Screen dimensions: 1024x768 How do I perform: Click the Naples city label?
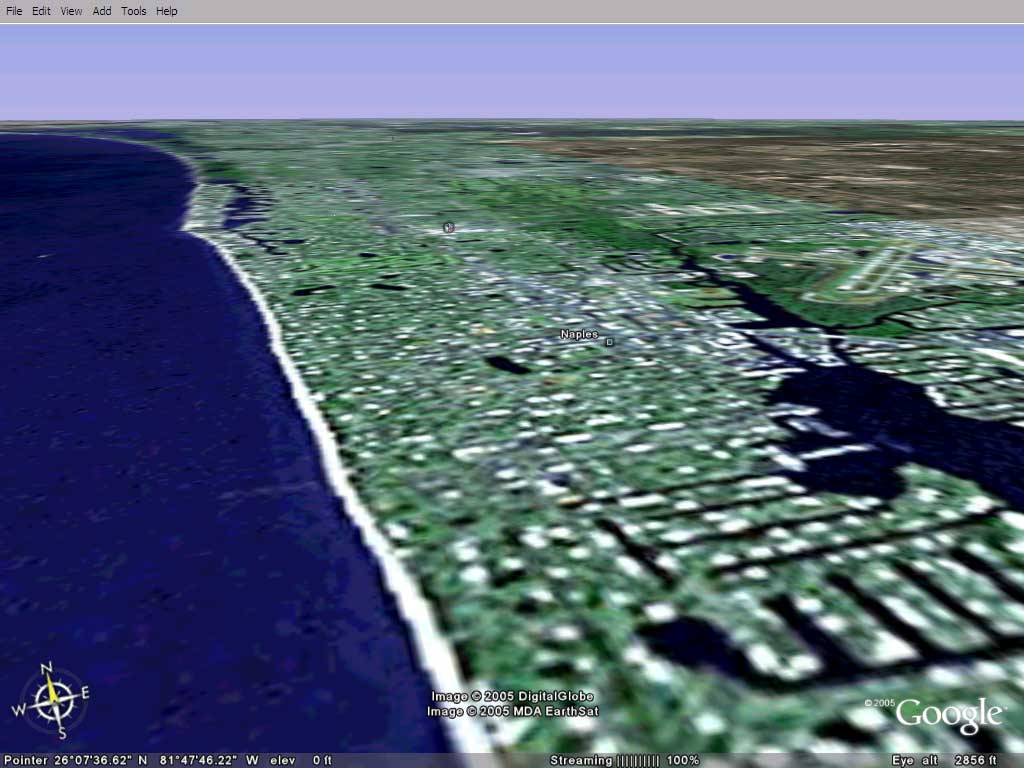[x=578, y=334]
